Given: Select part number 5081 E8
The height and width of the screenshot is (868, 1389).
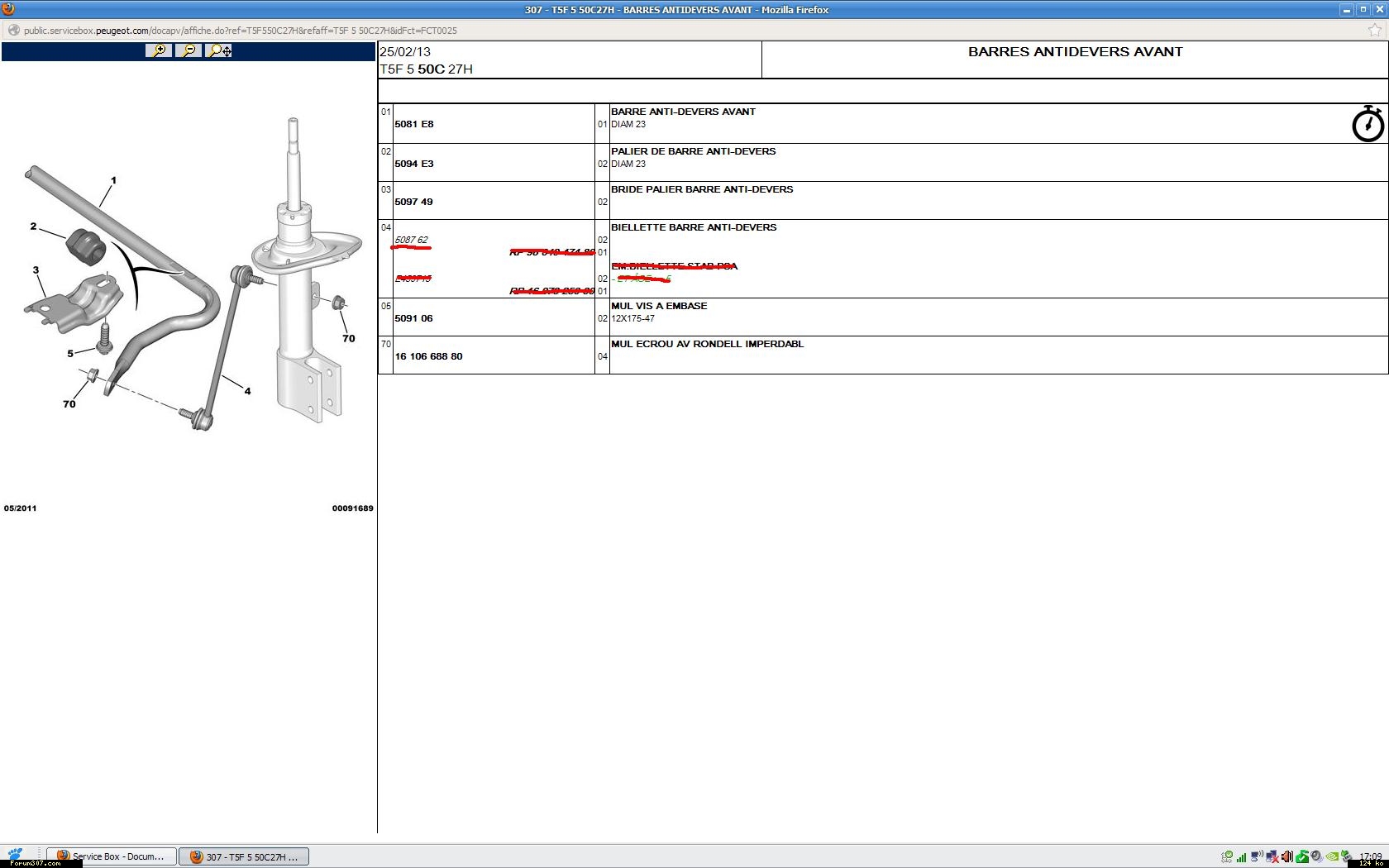Looking at the screenshot, I should pos(414,124).
